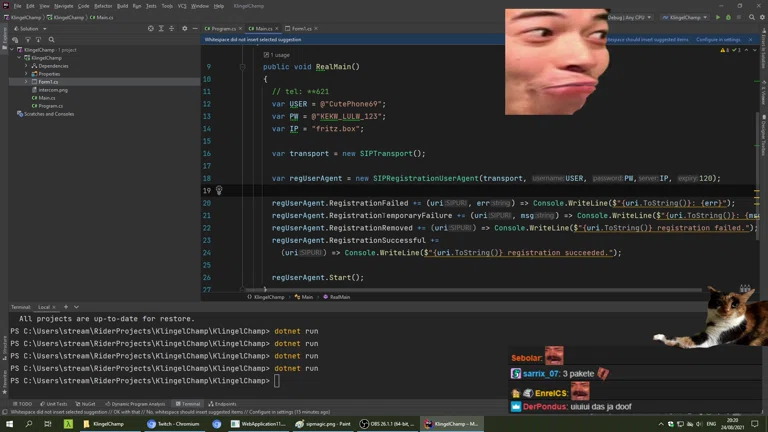
Task: Open KlingelChamp run configuration dropdown
Action: click(x=685, y=17)
